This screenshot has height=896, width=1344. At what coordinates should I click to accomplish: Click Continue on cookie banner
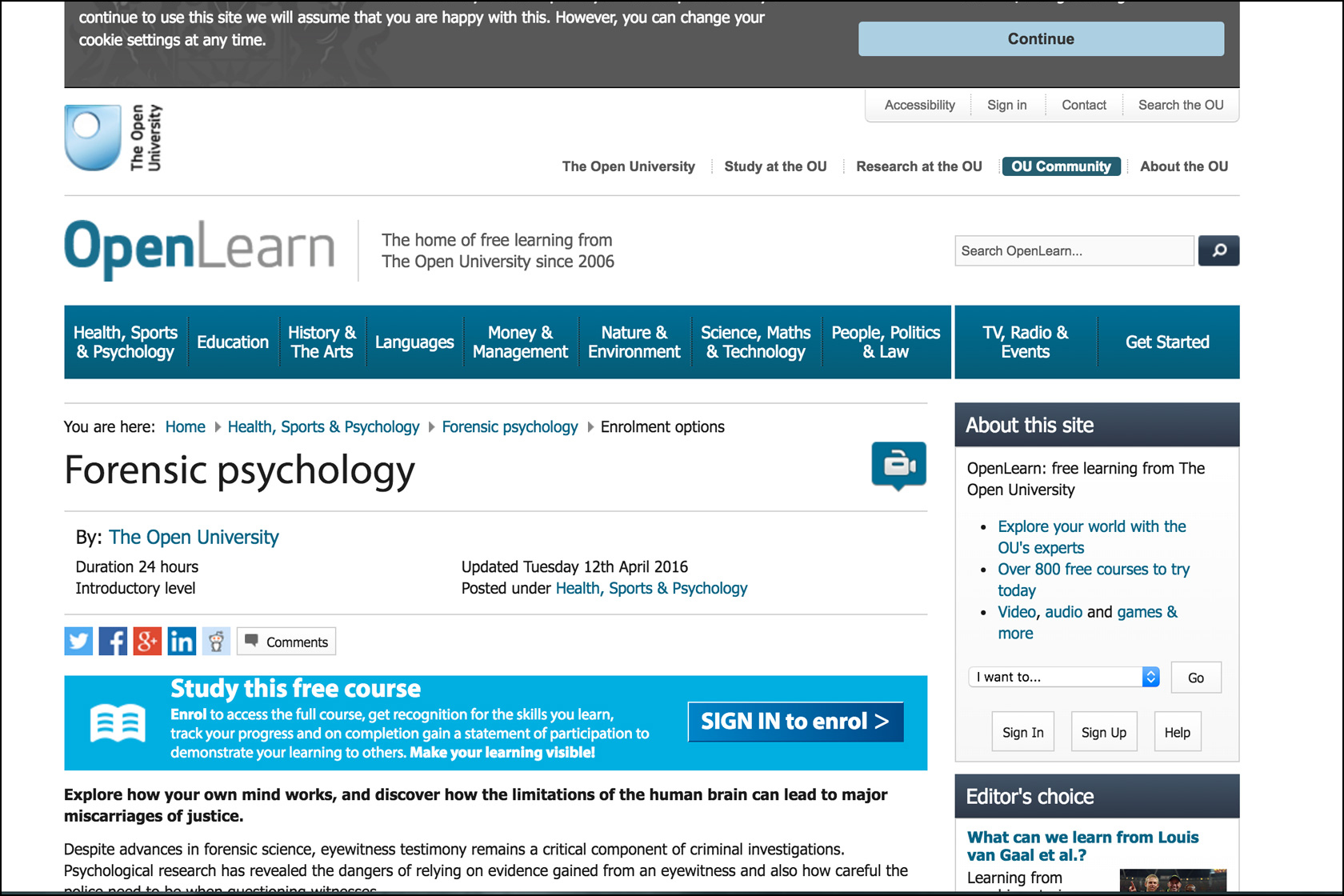pyautogui.click(x=1041, y=38)
